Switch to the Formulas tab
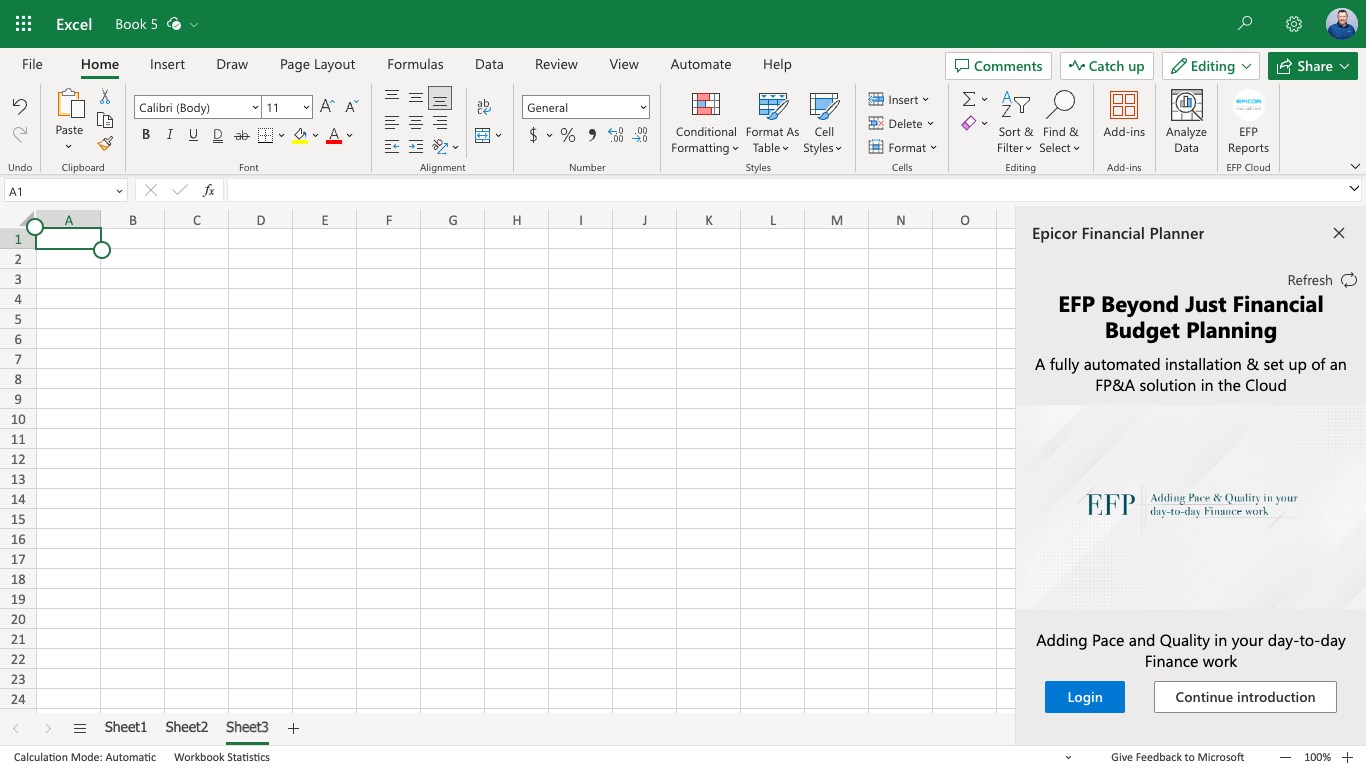This screenshot has width=1366, height=768. coord(415,64)
